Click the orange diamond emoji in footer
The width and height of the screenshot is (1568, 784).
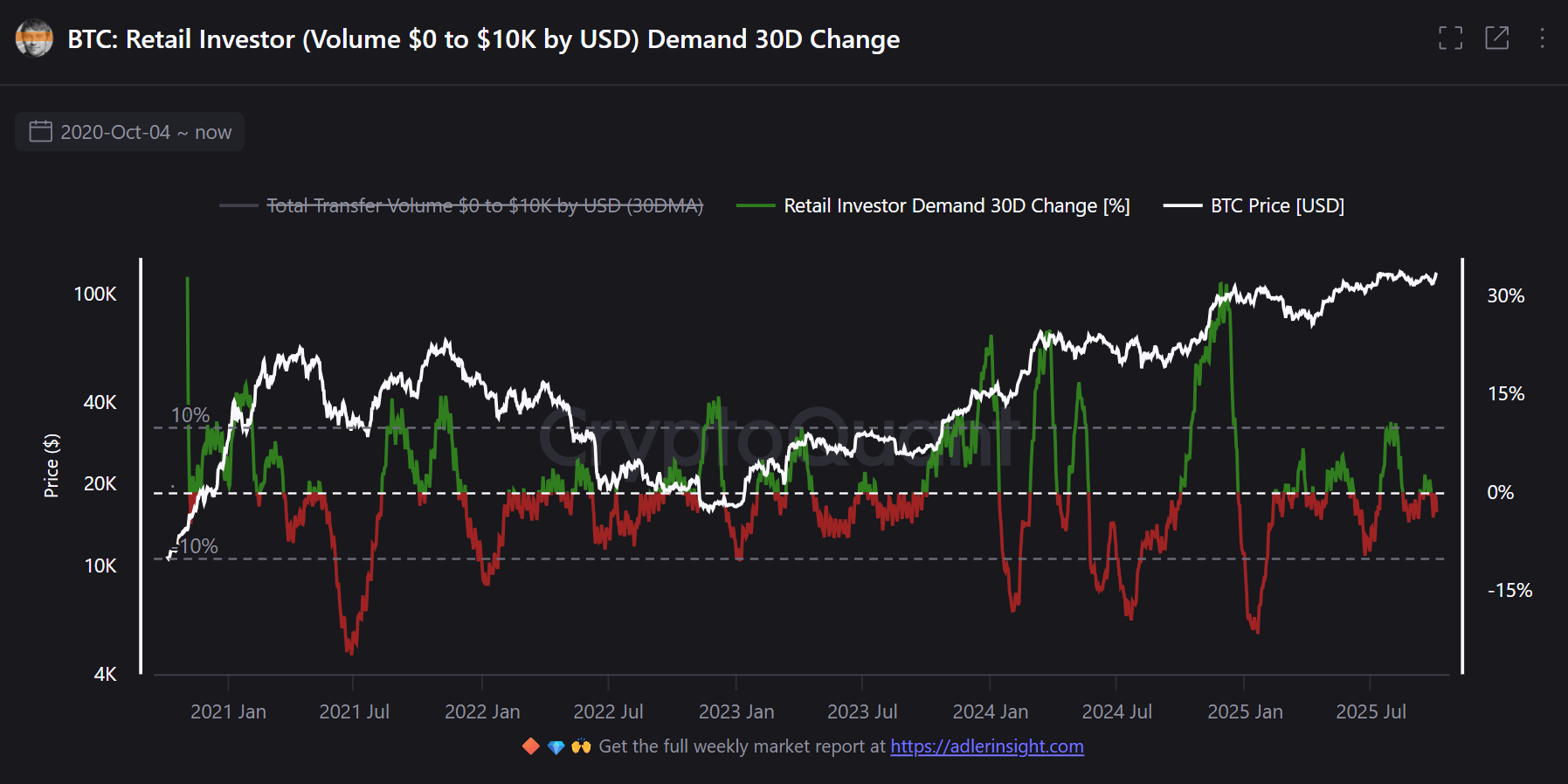(530, 746)
